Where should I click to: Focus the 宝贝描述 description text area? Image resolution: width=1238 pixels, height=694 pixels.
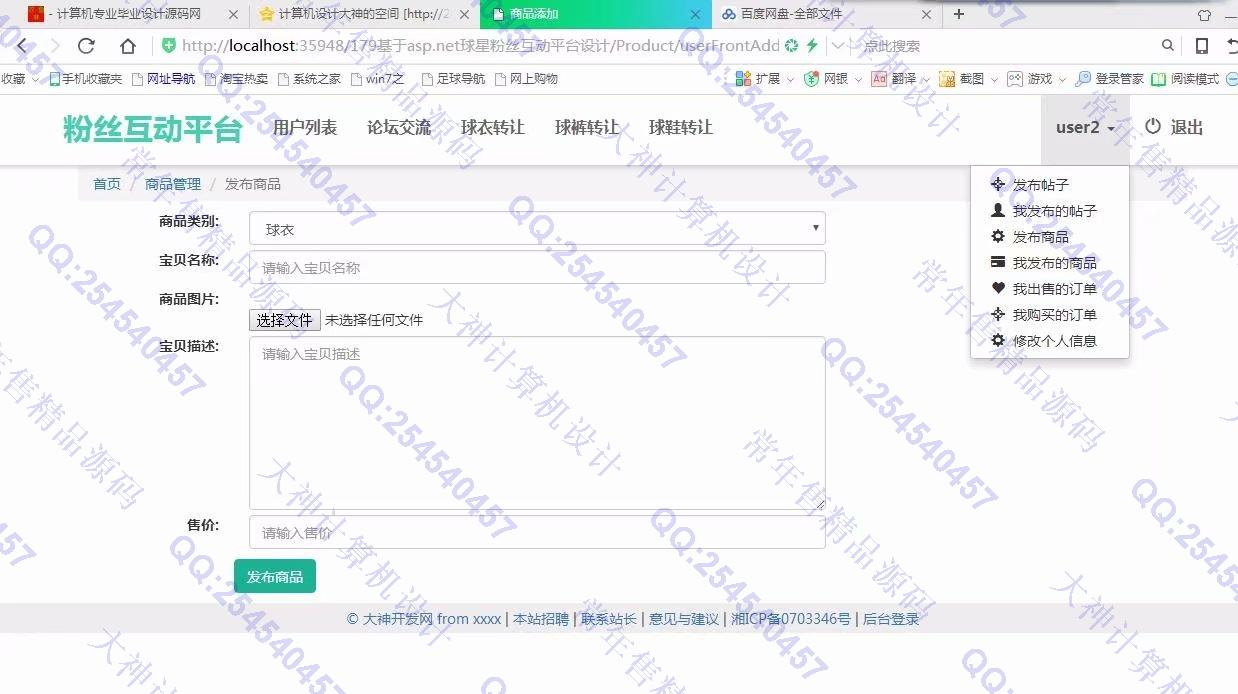537,423
